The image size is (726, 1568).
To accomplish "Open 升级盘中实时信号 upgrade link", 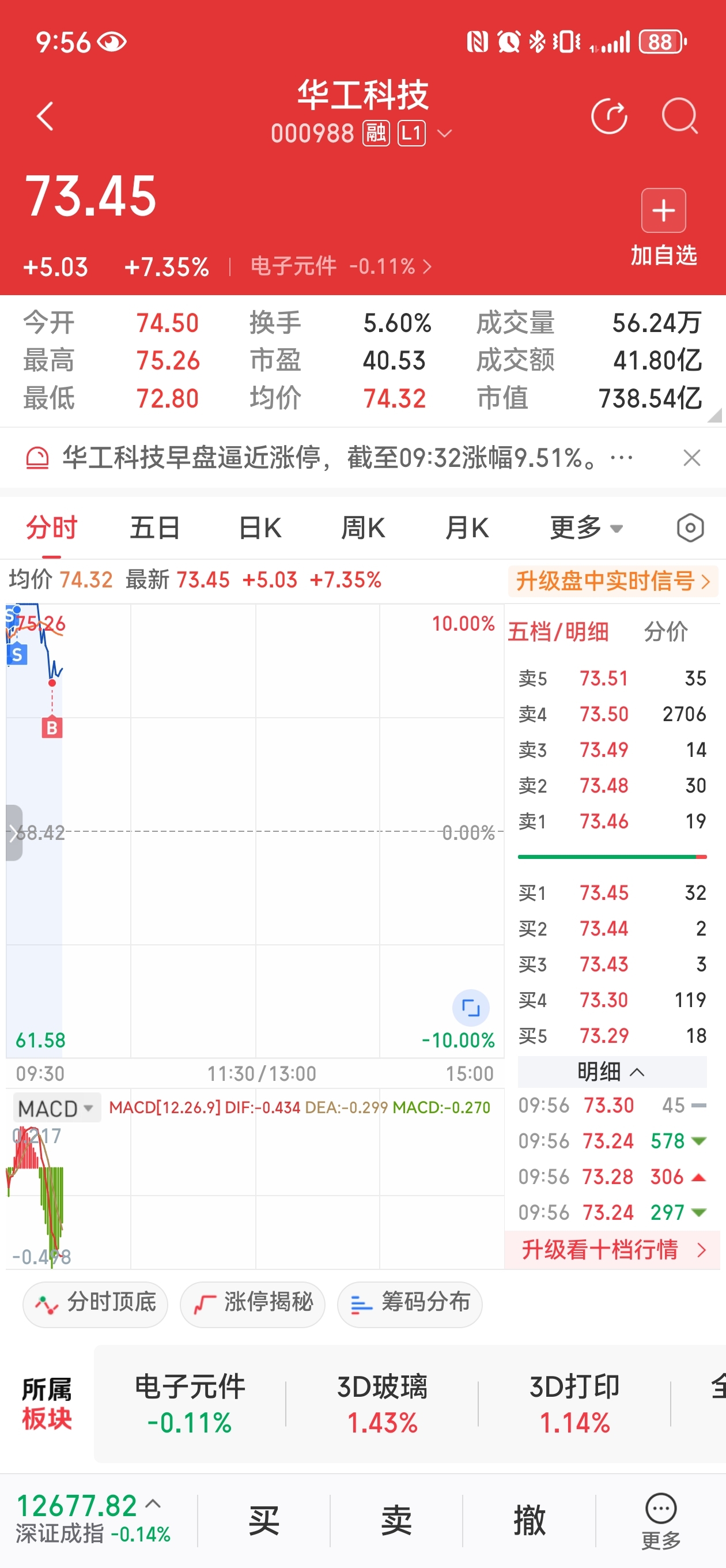I will 614,581.
